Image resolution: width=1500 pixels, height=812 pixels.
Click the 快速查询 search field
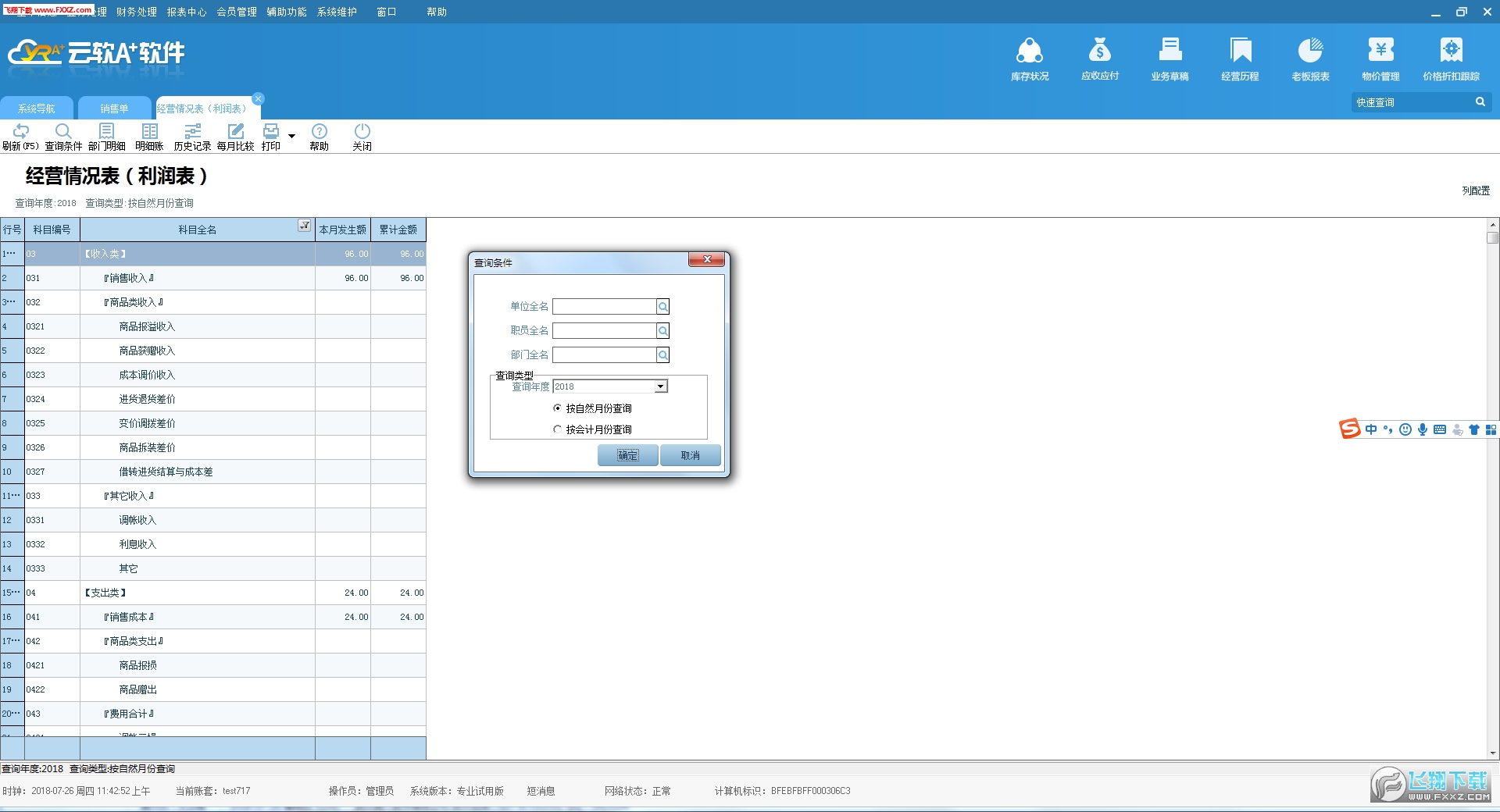pos(1412,102)
